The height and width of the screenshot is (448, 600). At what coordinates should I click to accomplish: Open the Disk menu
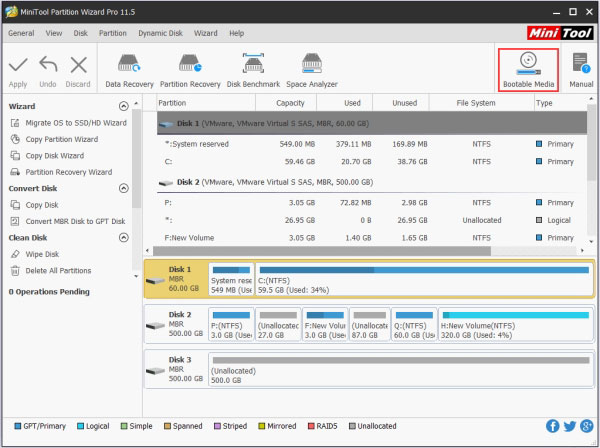click(80, 33)
